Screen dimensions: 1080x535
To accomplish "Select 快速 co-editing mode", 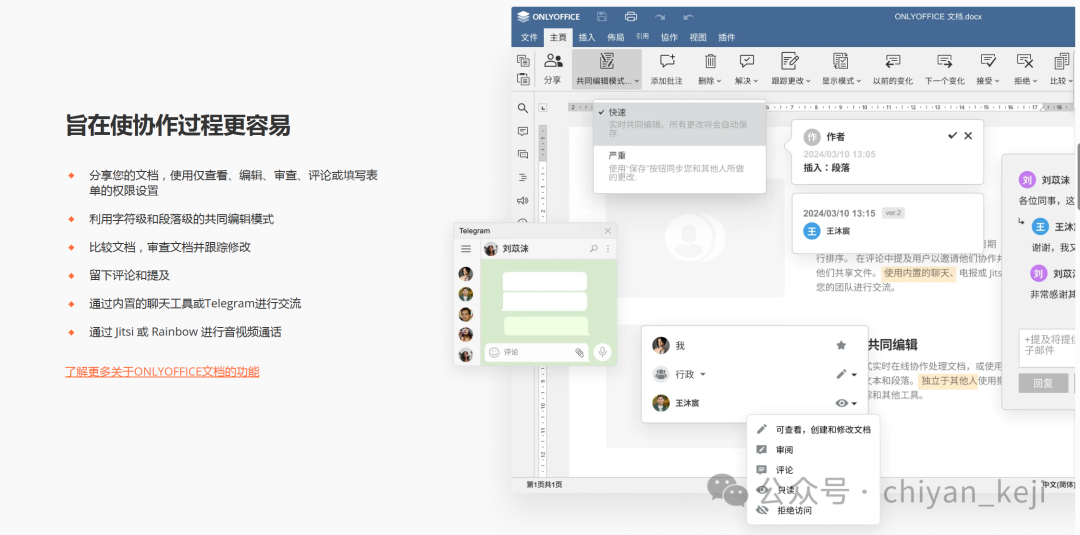I will click(x=680, y=123).
